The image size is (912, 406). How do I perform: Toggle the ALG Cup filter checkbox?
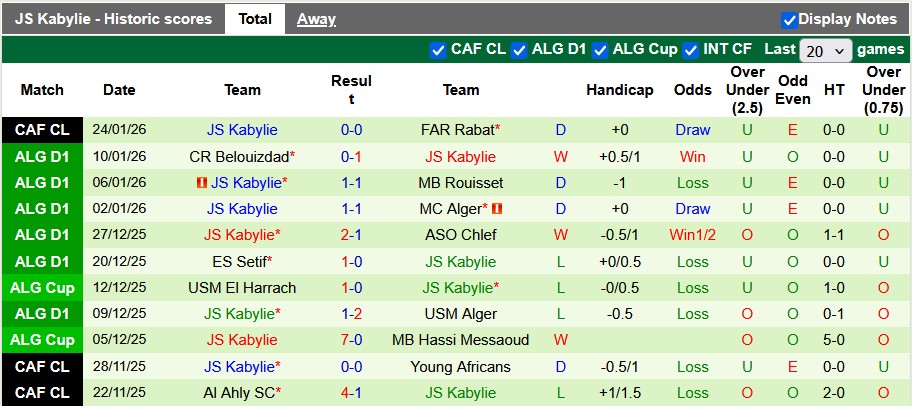click(600, 49)
